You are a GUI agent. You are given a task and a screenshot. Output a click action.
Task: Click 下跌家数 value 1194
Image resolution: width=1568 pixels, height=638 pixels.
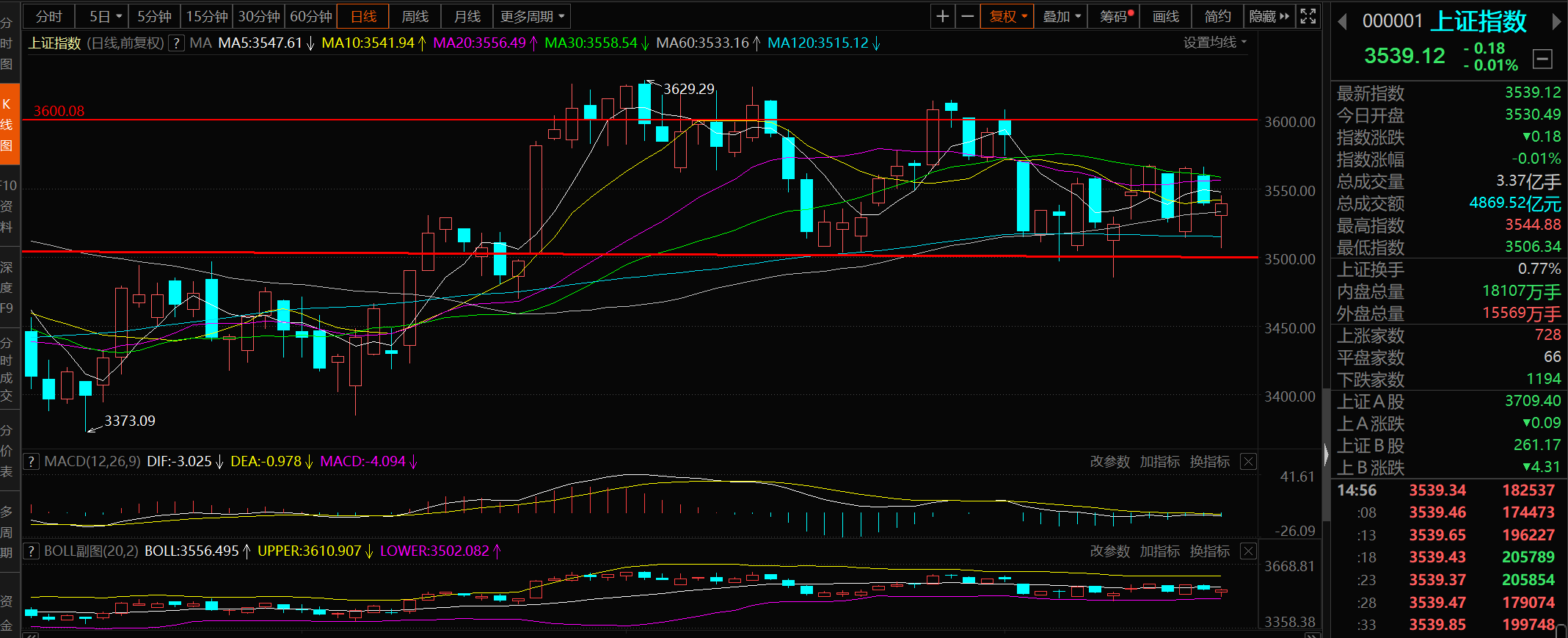click(1543, 379)
